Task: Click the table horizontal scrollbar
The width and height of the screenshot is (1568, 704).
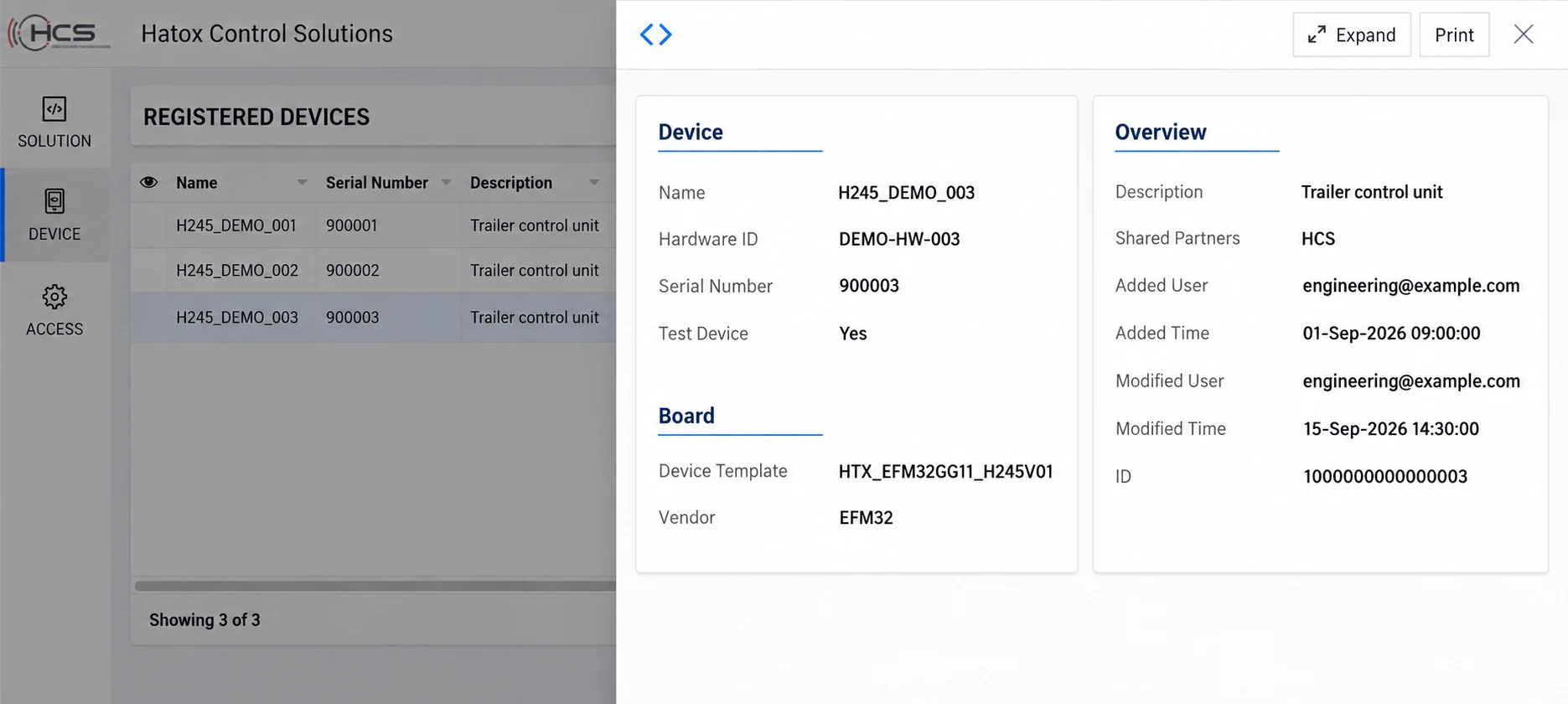Action: (x=375, y=586)
